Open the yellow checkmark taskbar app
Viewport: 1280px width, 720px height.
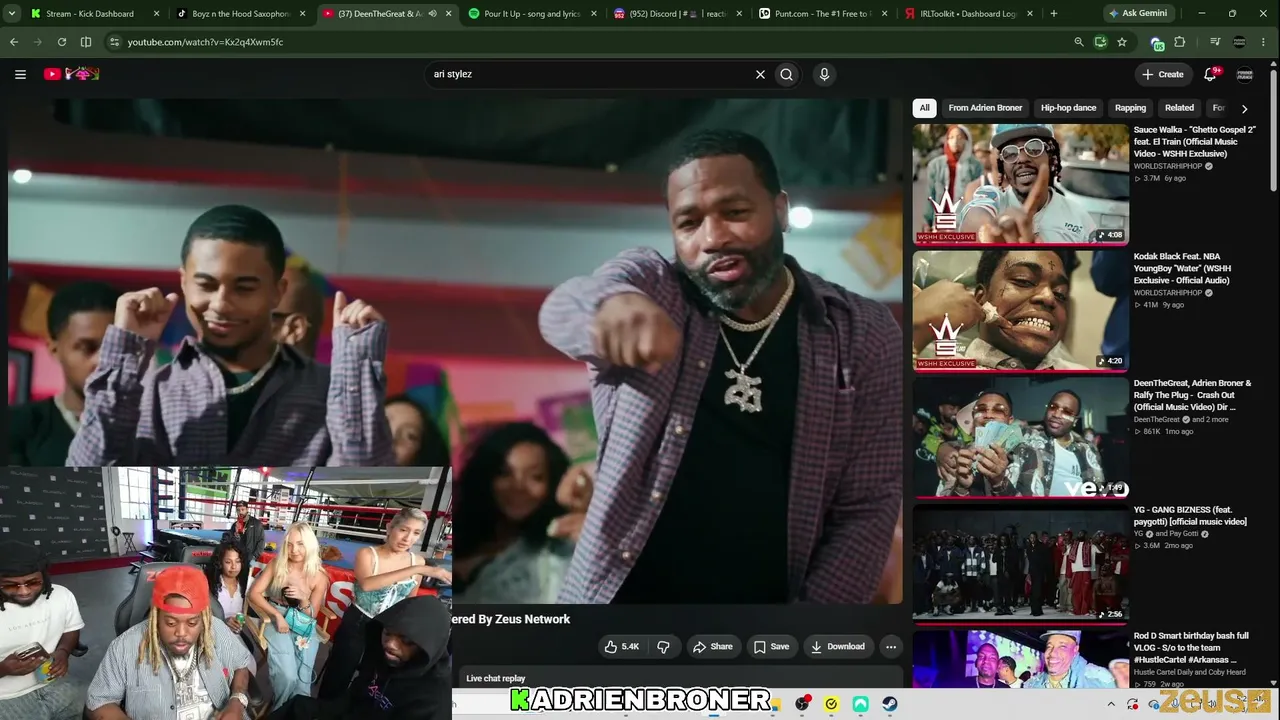point(831,704)
